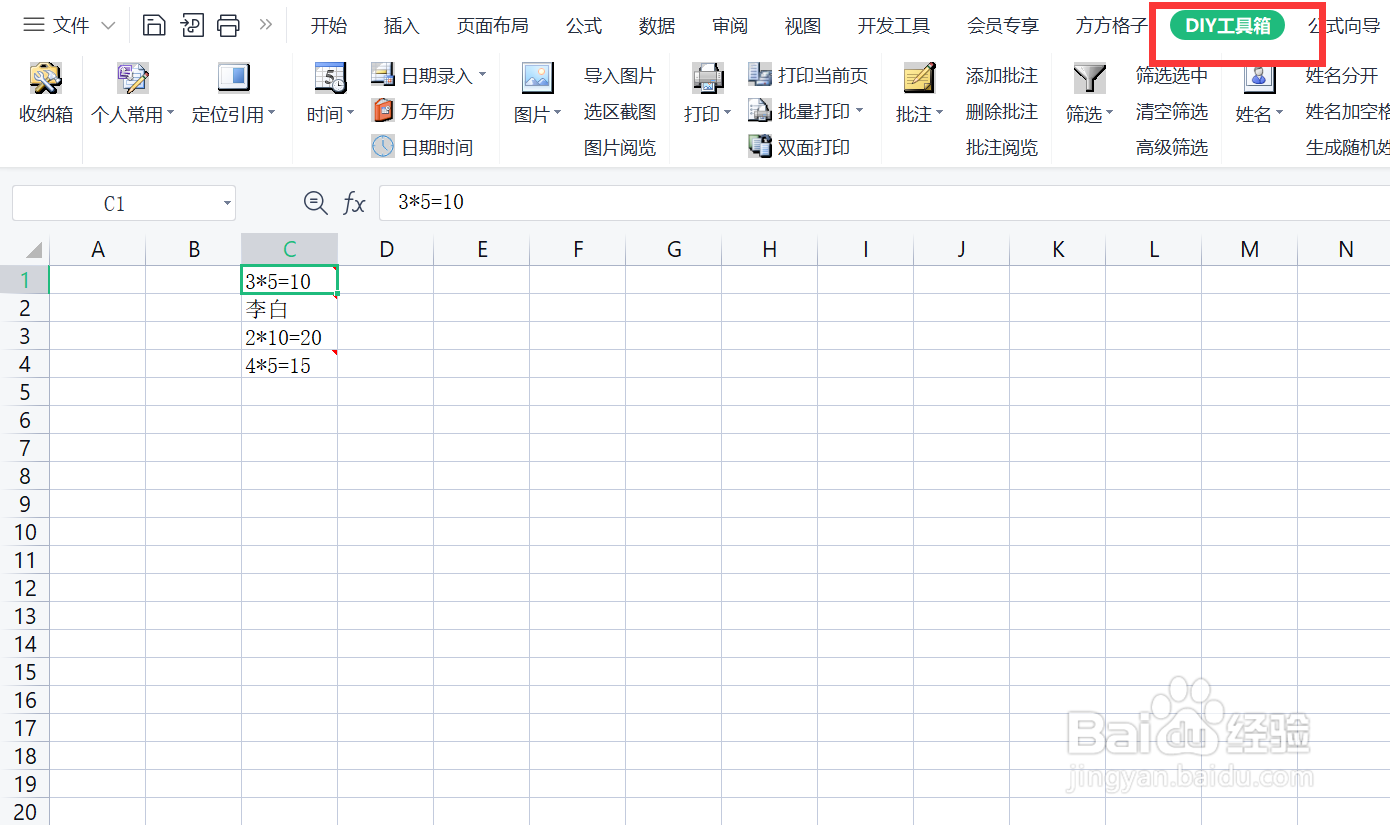Click the 选区截图 button
The image size is (1390, 825).
(x=620, y=111)
